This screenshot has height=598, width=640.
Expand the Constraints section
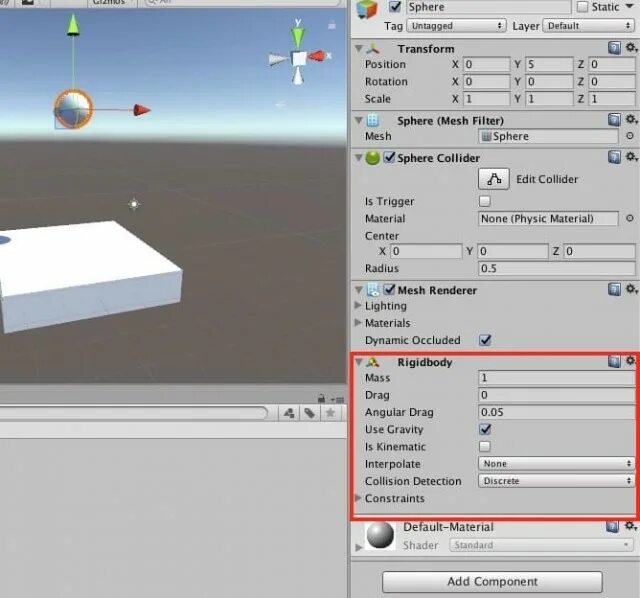358,498
